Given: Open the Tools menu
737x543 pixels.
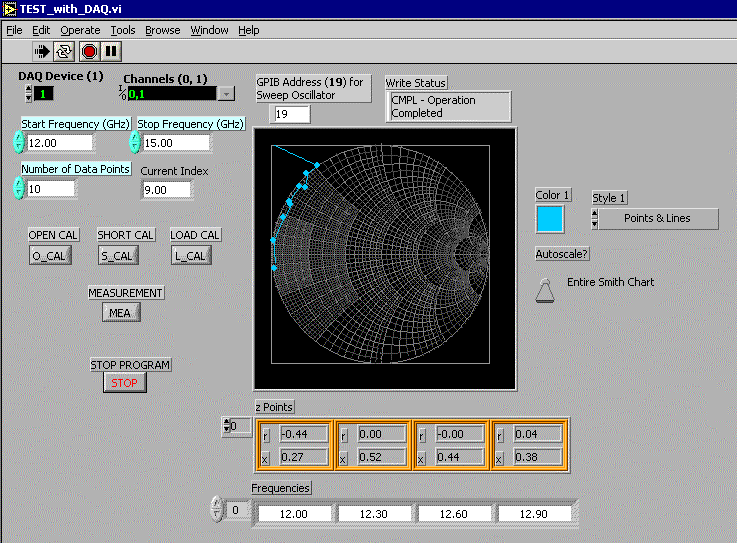Looking at the screenshot, I should point(122,30).
